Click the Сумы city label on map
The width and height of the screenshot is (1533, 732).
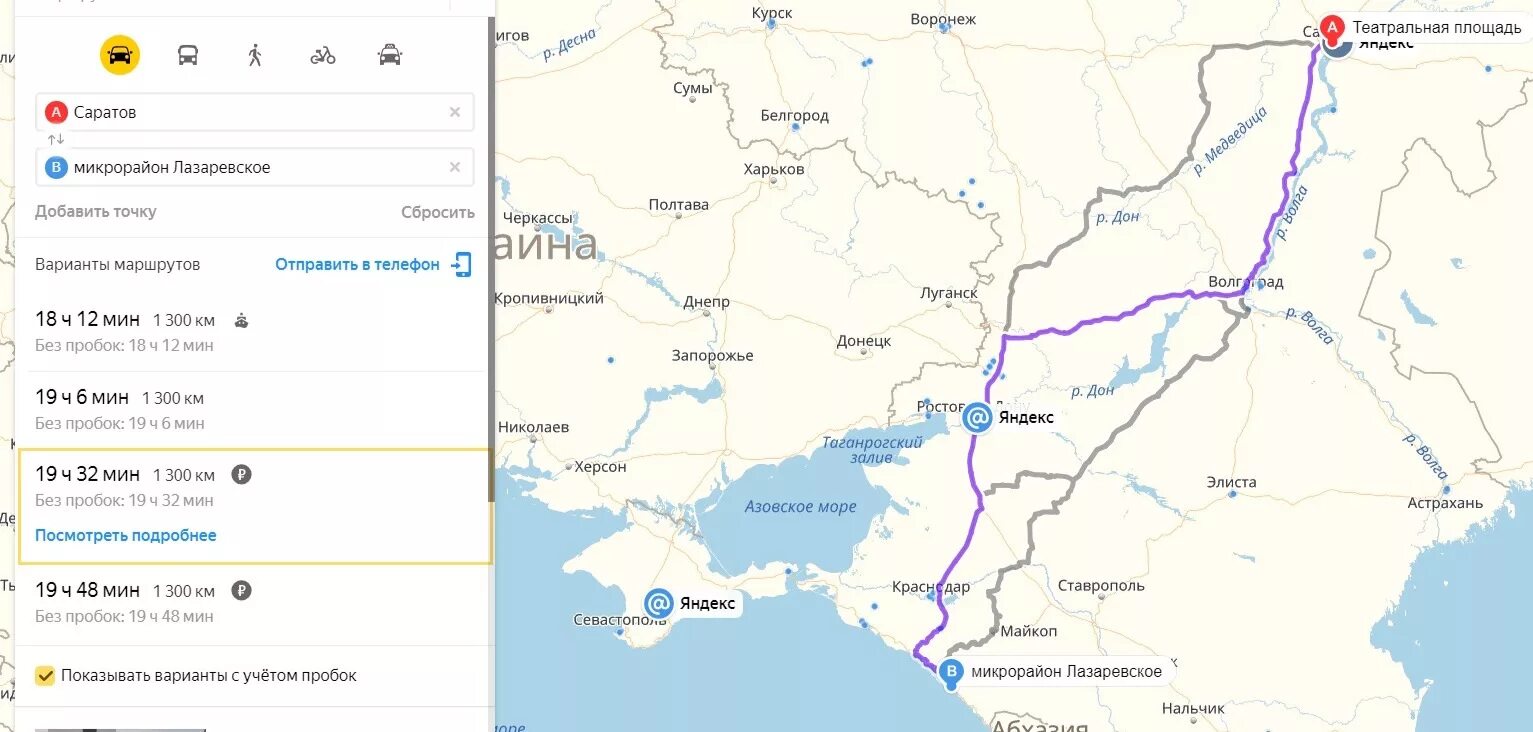(692, 88)
